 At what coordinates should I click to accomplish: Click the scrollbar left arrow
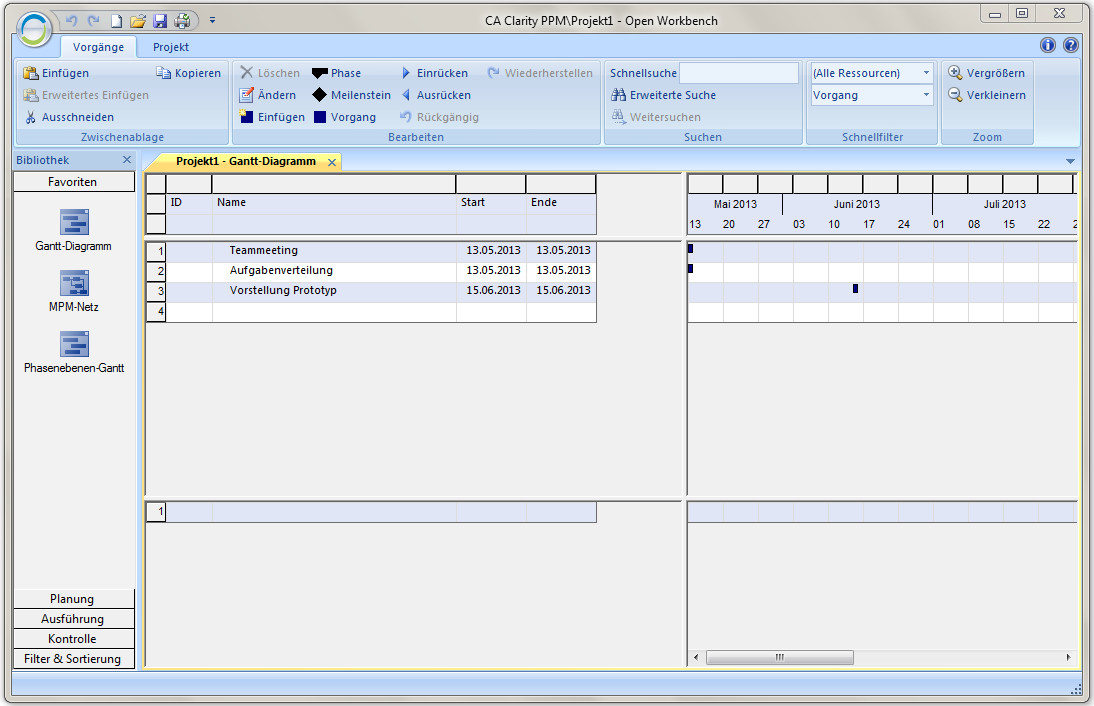coord(696,657)
